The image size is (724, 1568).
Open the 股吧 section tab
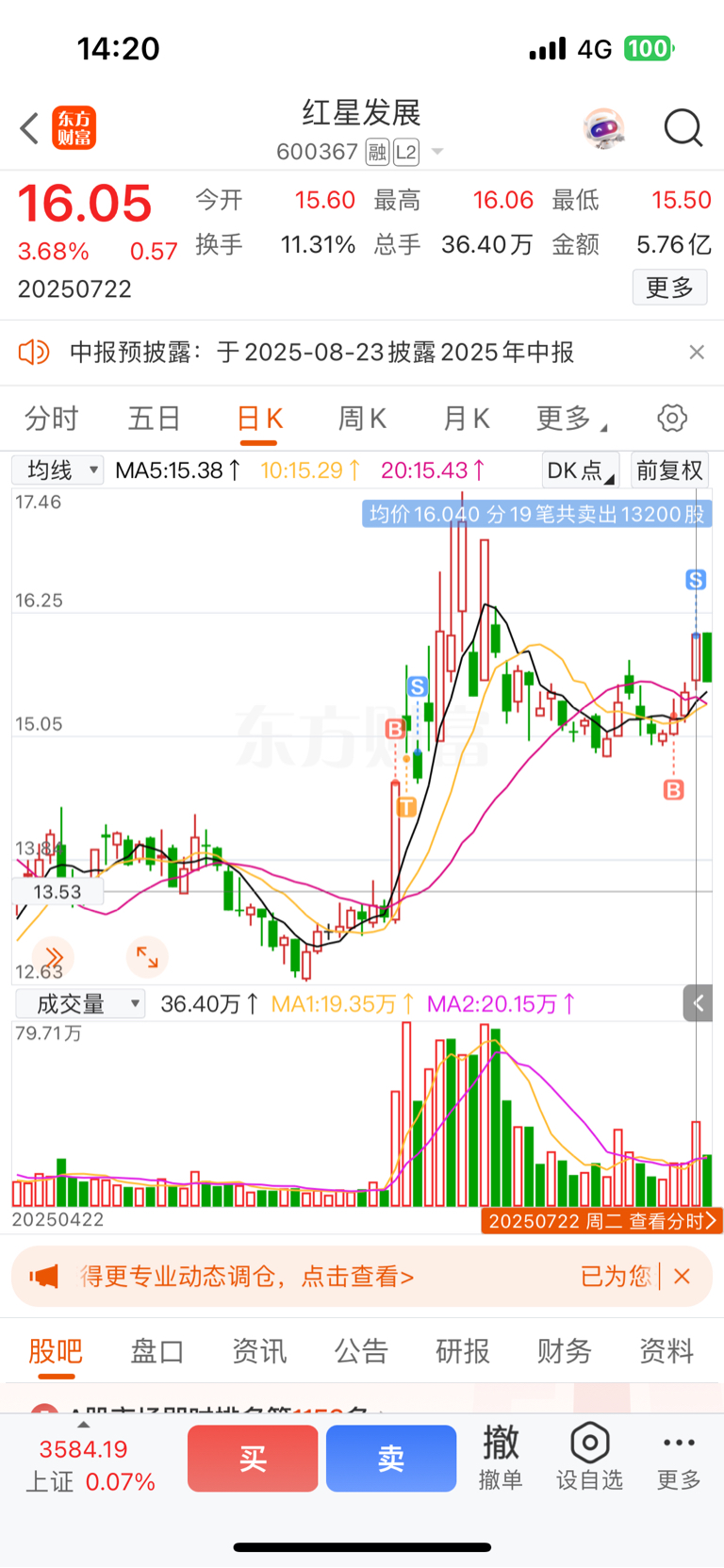pyautogui.click(x=56, y=1351)
